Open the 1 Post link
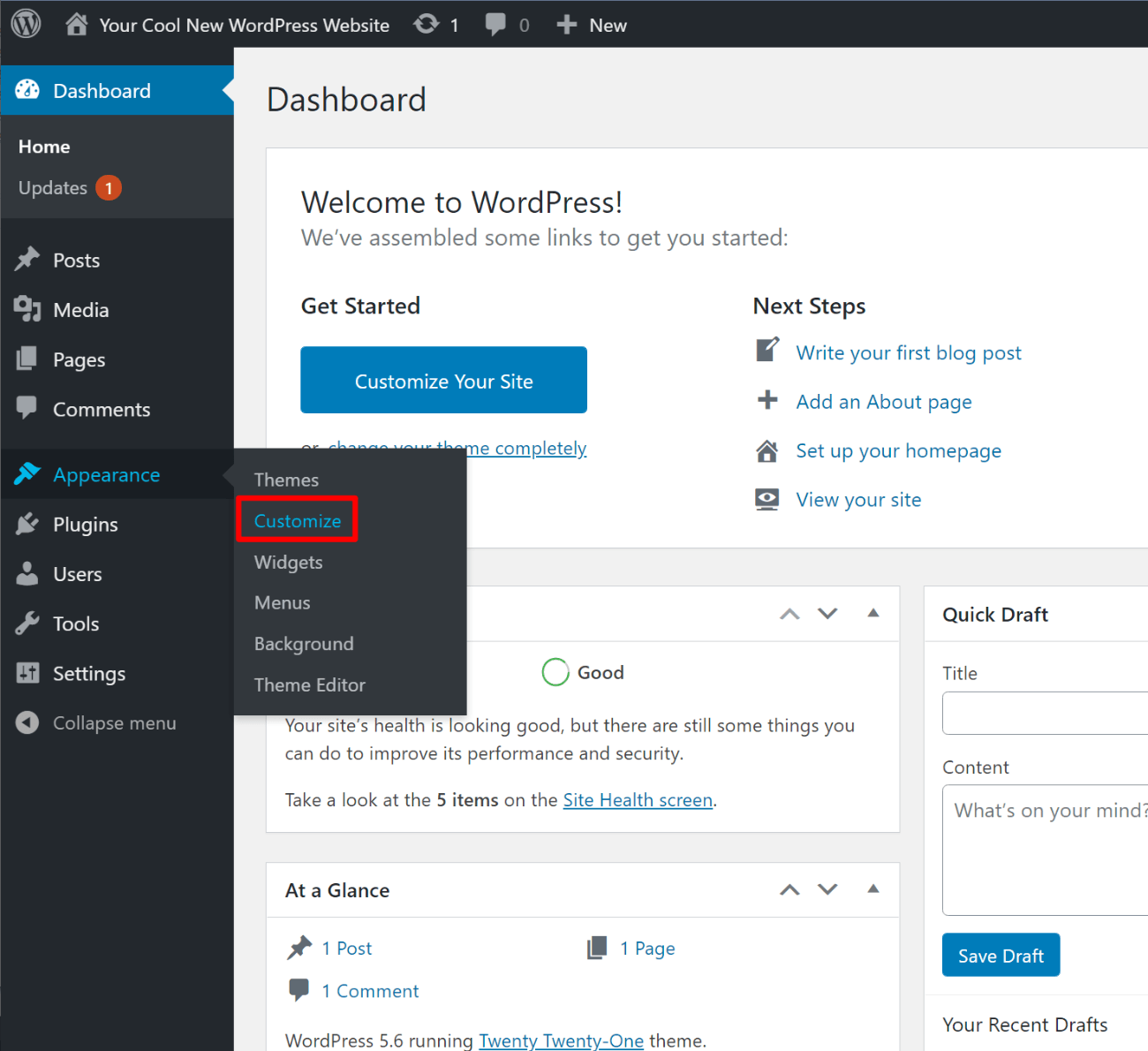1148x1051 pixels. coord(346,949)
